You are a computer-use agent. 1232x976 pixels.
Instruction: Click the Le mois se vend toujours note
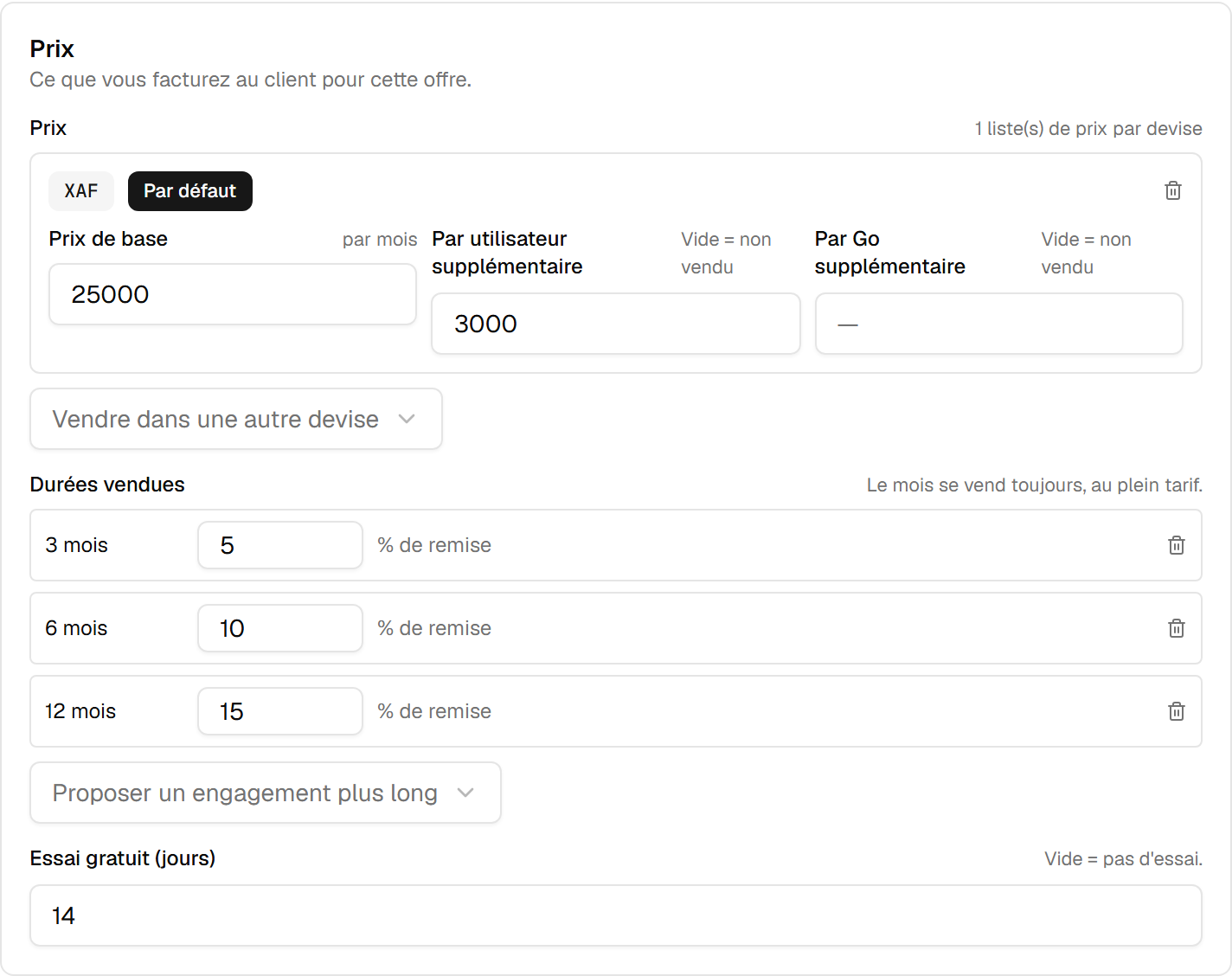[x=1035, y=485]
